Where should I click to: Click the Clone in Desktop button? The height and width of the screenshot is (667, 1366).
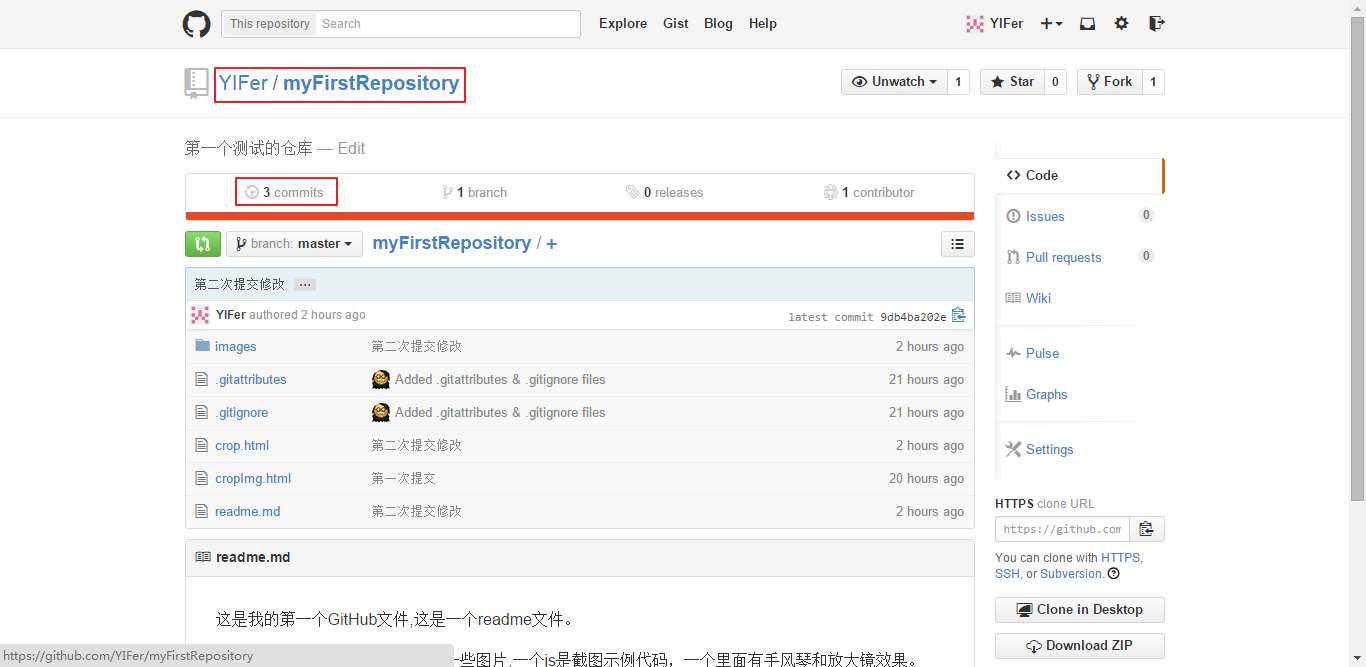click(x=1080, y=610)
